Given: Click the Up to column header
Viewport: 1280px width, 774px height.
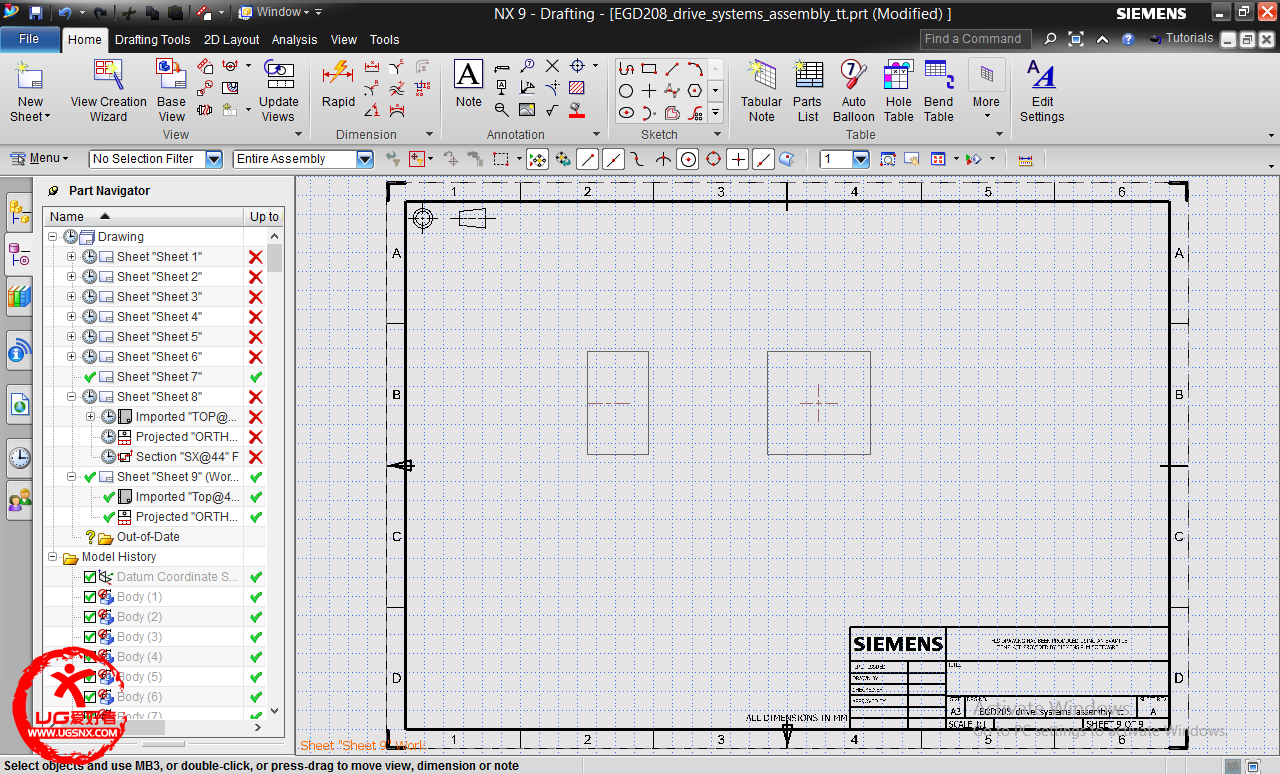Looking at the screenshot, I should 264,216.
